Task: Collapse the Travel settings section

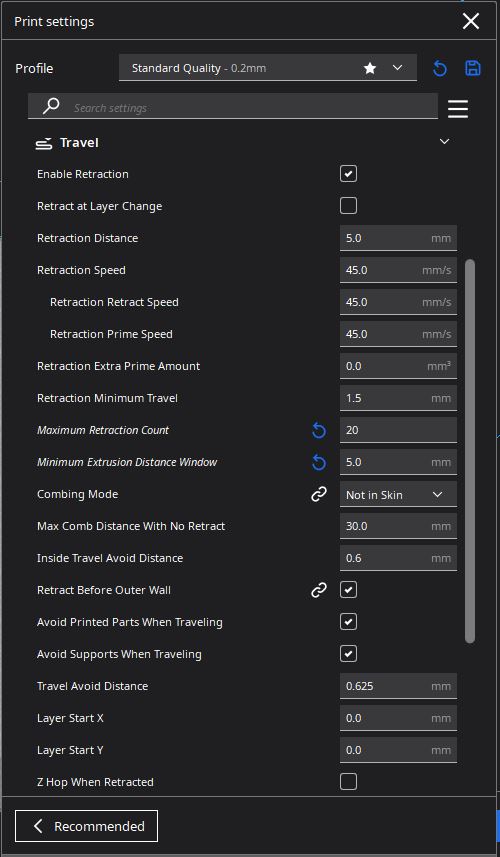Action: click(444, 142)
